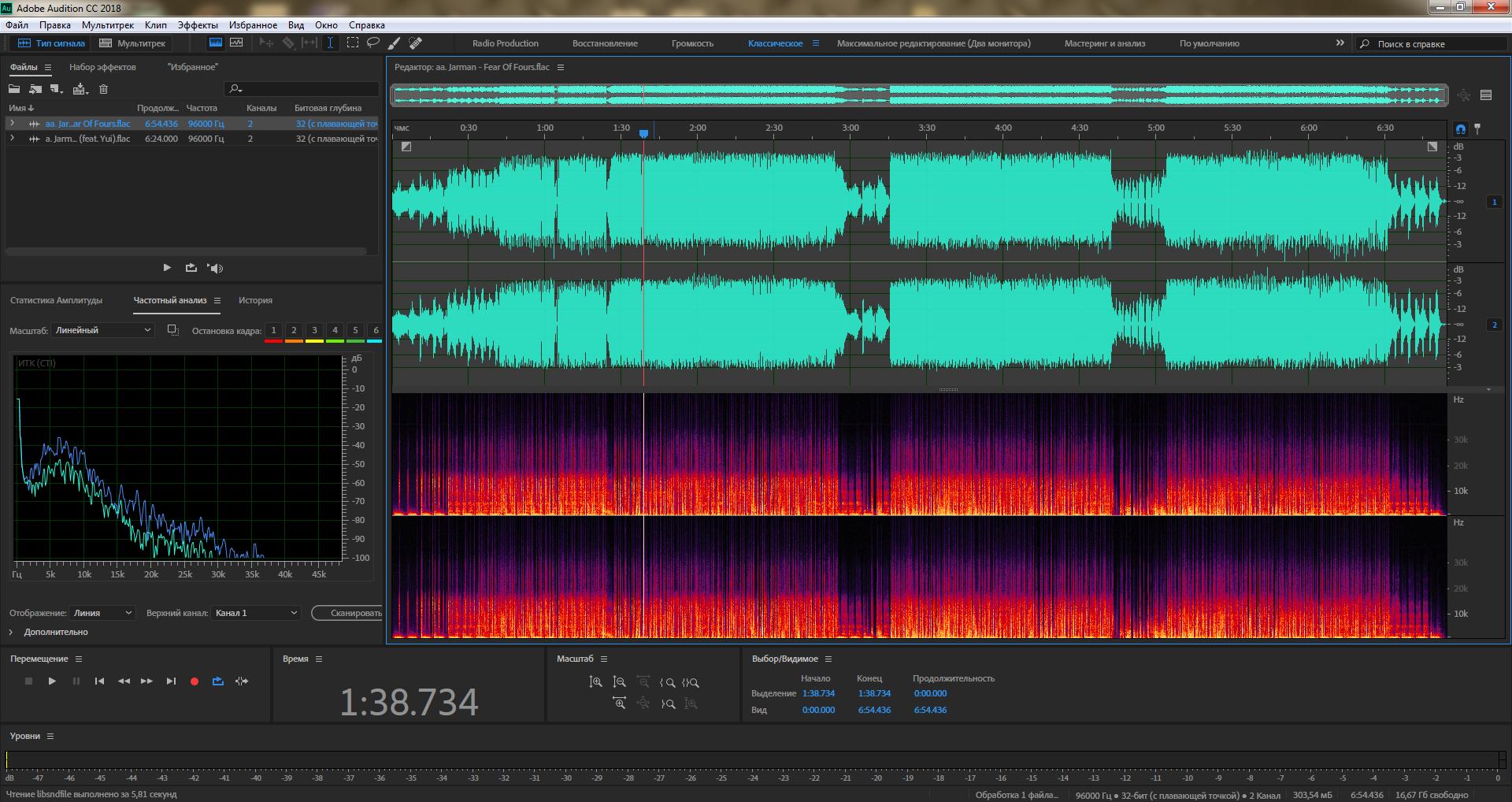Pick the Paintbrush selection tool

click(x=394, y=43)
